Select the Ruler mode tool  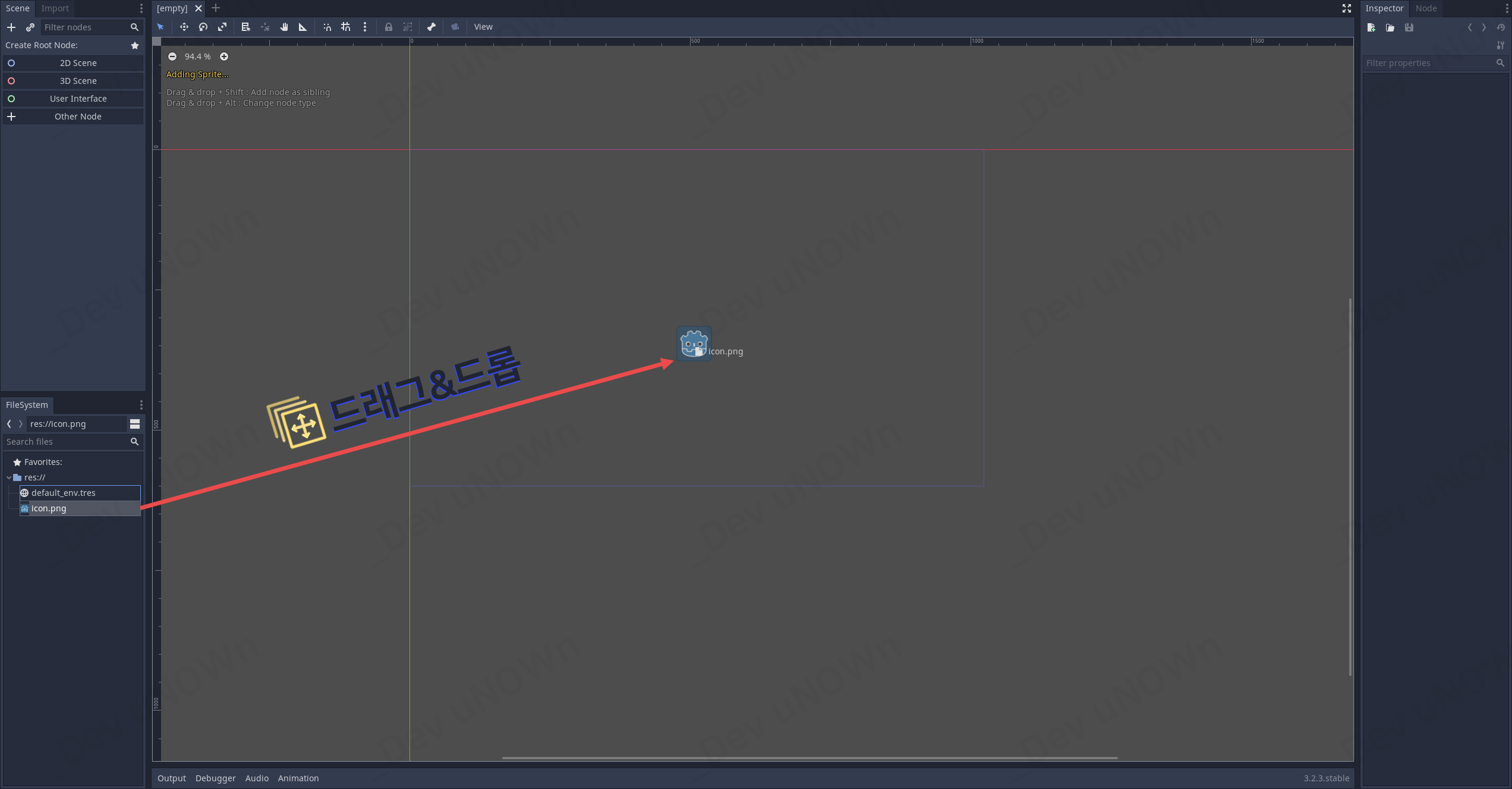click(303, 27)
